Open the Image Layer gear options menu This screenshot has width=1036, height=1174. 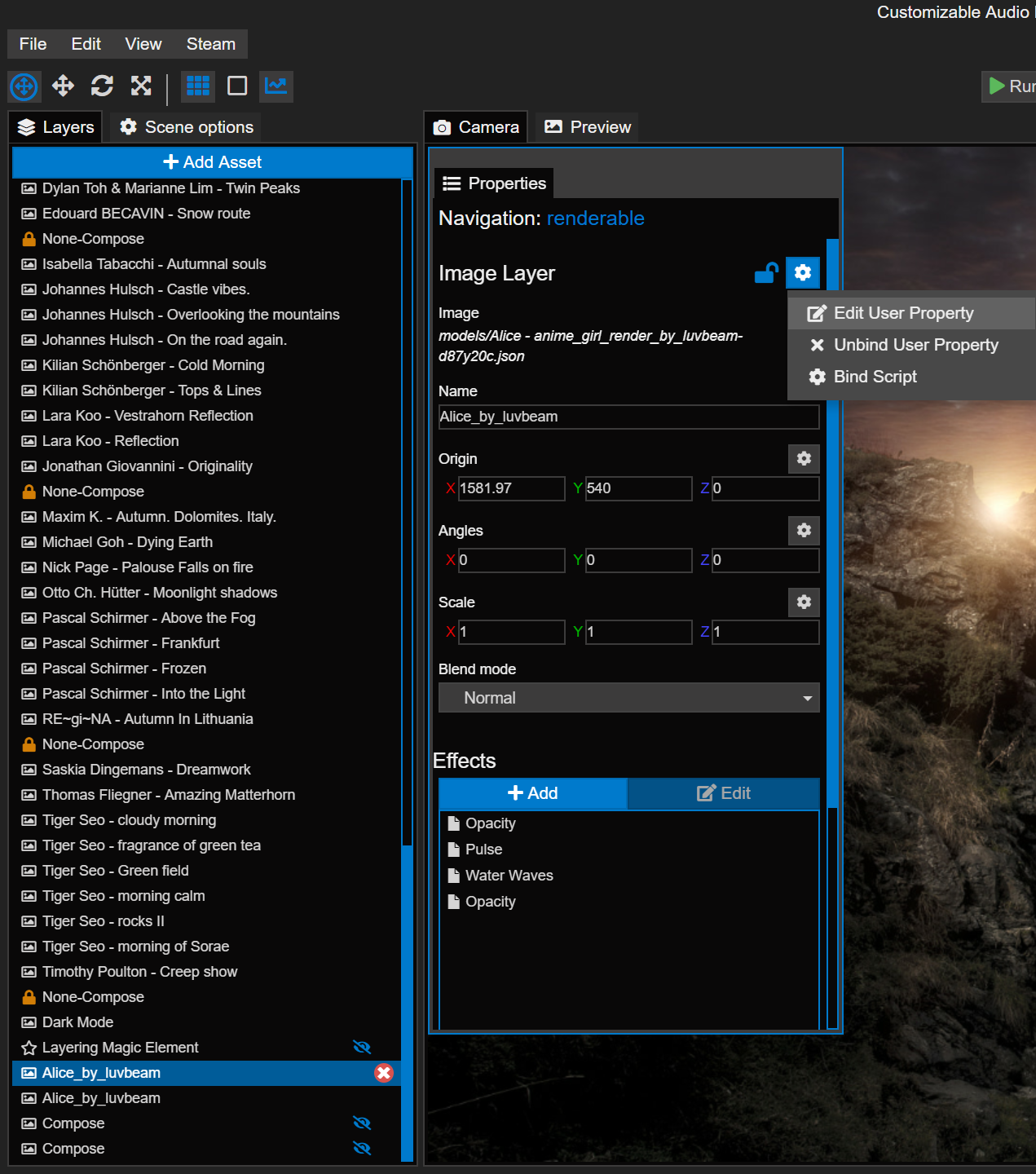802,272
